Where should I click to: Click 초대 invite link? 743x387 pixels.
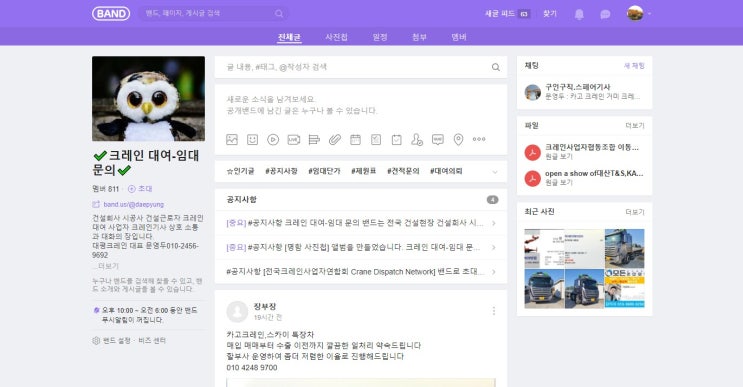[145, 189]
